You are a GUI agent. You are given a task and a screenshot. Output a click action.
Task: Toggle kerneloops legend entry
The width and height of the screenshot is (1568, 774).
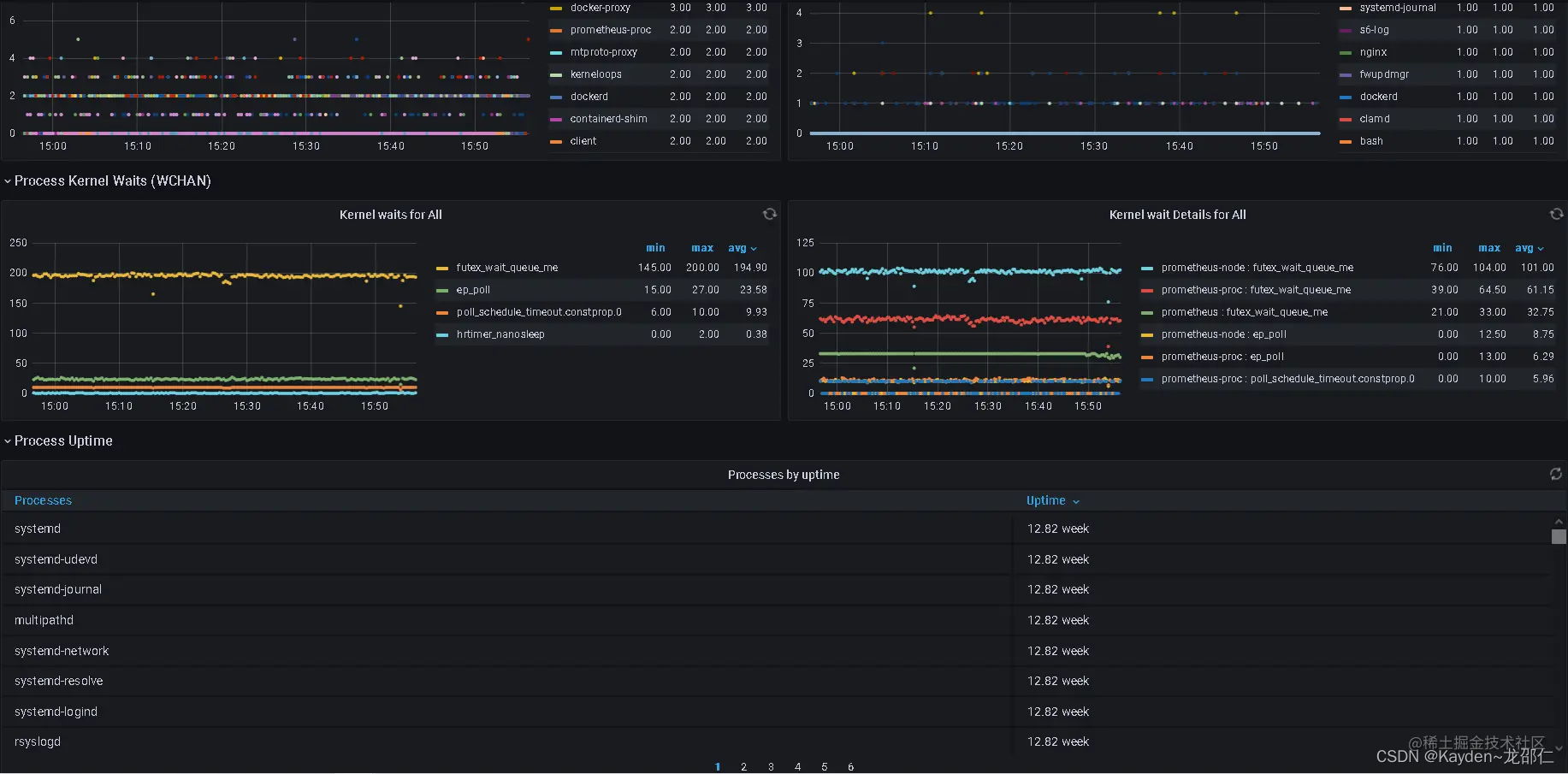coord(596,74)
